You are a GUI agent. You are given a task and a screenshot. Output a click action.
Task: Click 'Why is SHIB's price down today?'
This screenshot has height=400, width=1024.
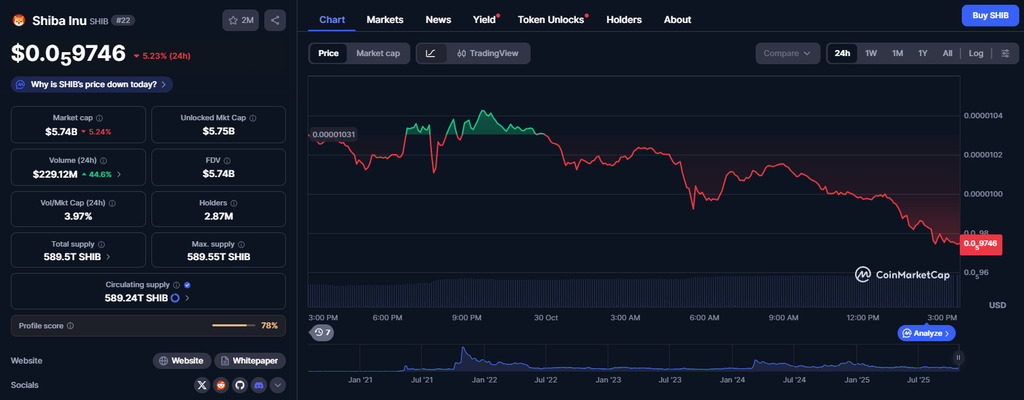coord(91,84)
